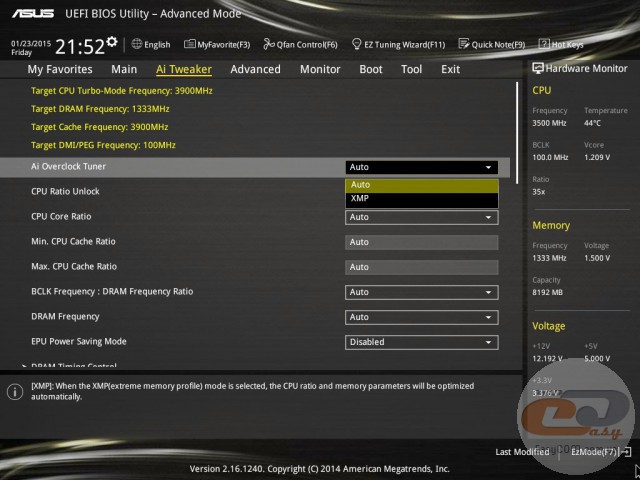This screenshot has height=480, width=640.
Task: Switch to the Main tab
Action: 124,69
